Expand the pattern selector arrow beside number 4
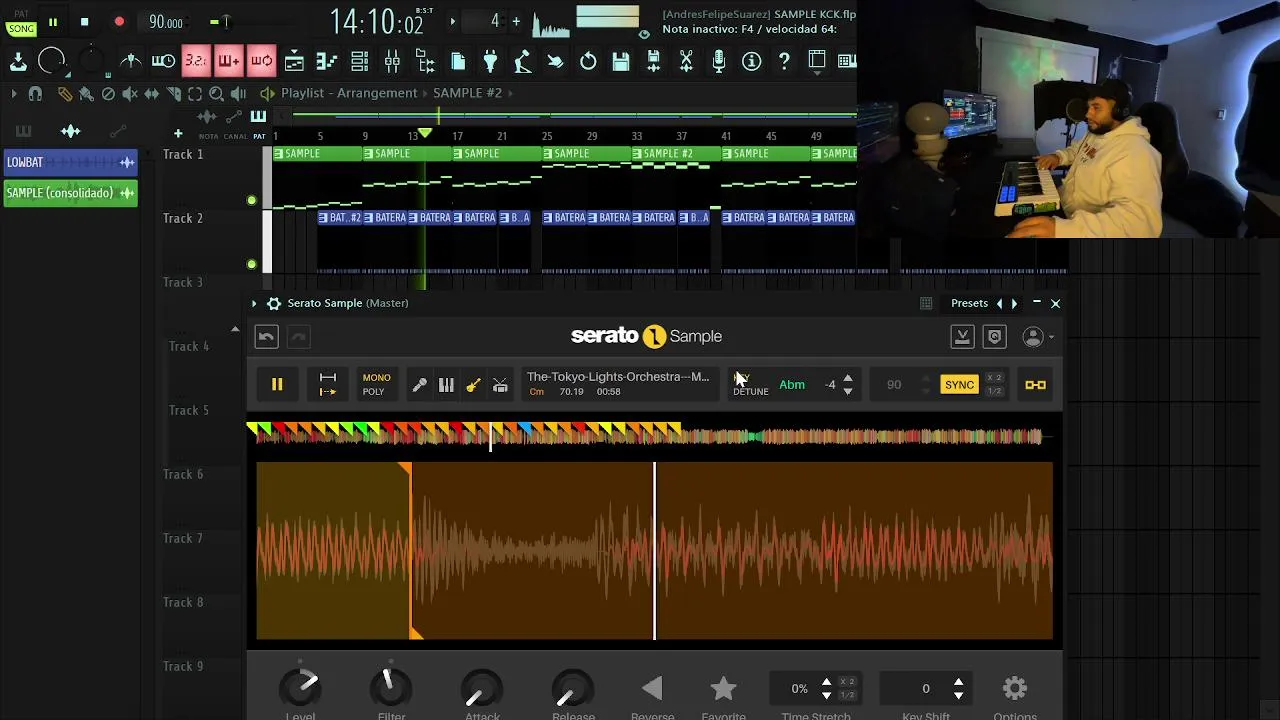 tap(453, 21)
